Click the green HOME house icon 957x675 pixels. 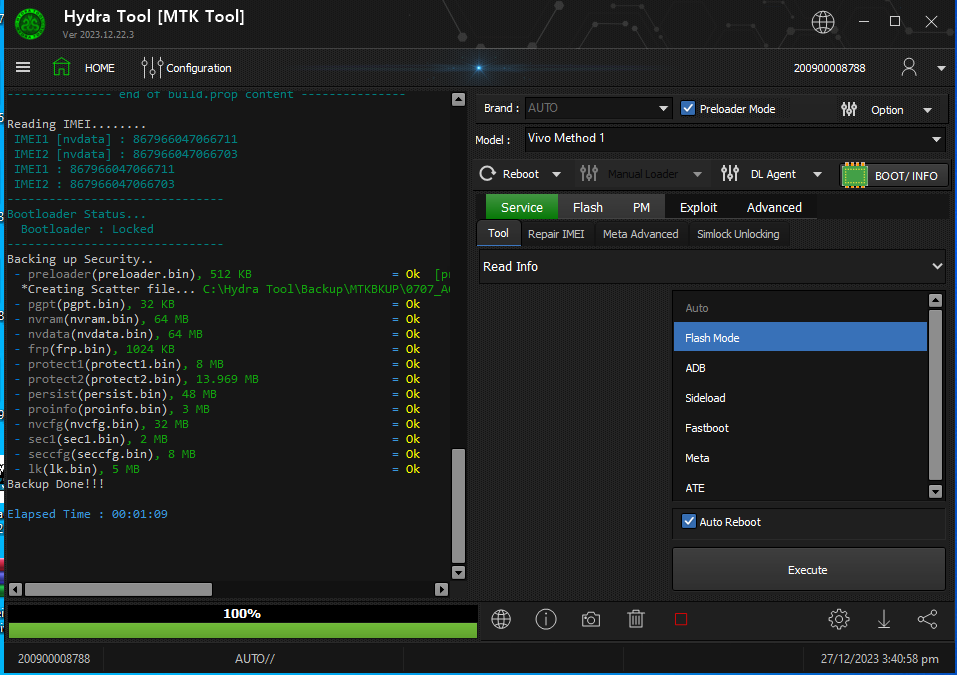click(x=61, y=67)
